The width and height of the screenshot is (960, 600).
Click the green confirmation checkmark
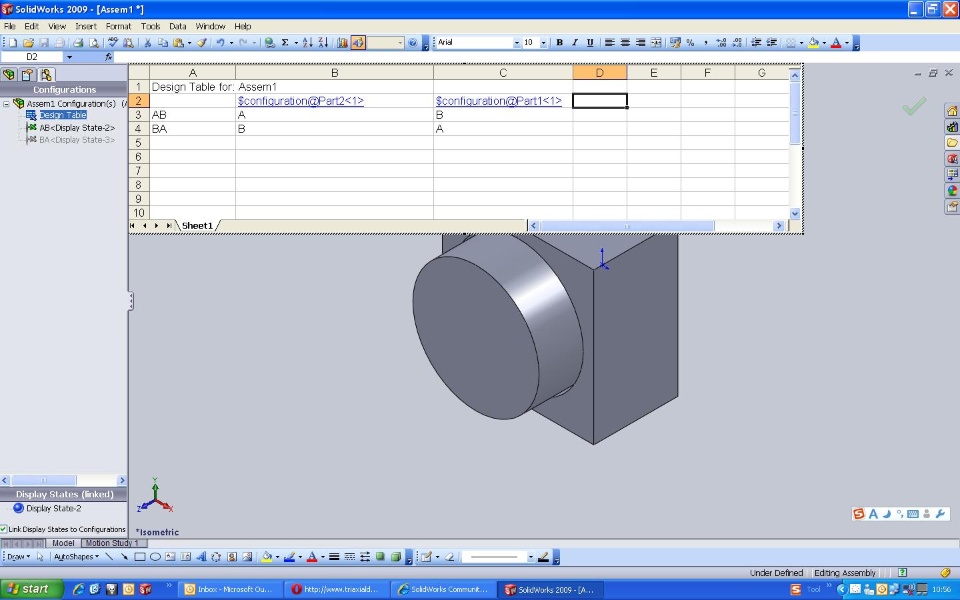tap(913, 106)
